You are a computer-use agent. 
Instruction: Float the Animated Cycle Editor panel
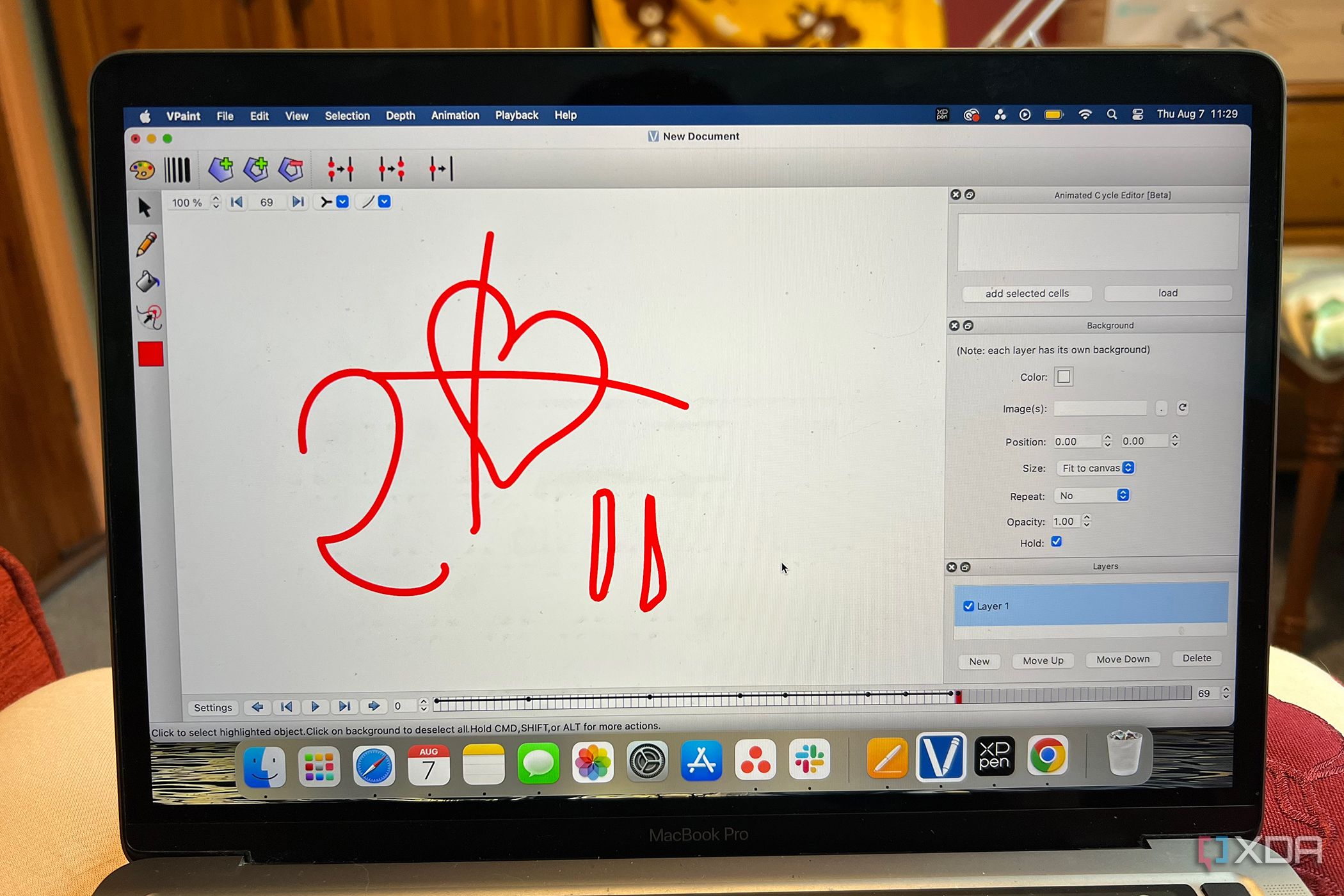(970, 195)
